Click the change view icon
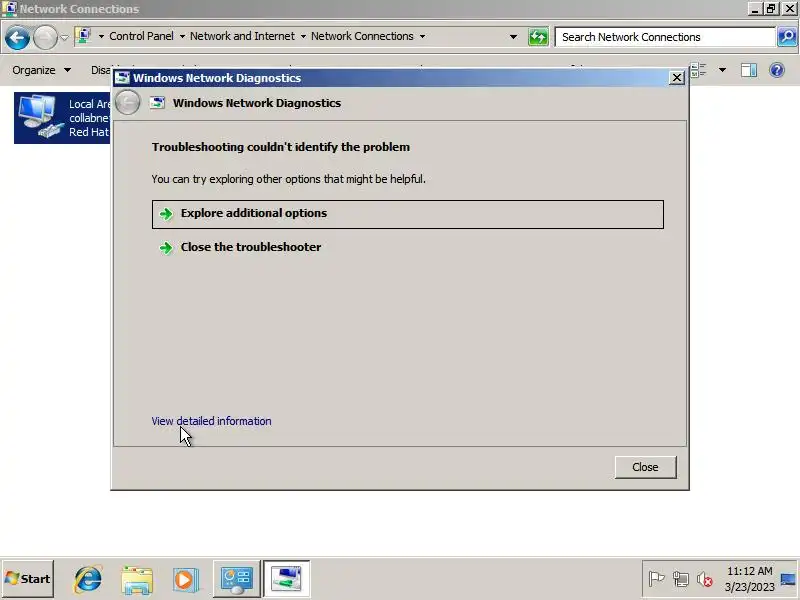Viewport: 800px width, 600px height. 699,70
